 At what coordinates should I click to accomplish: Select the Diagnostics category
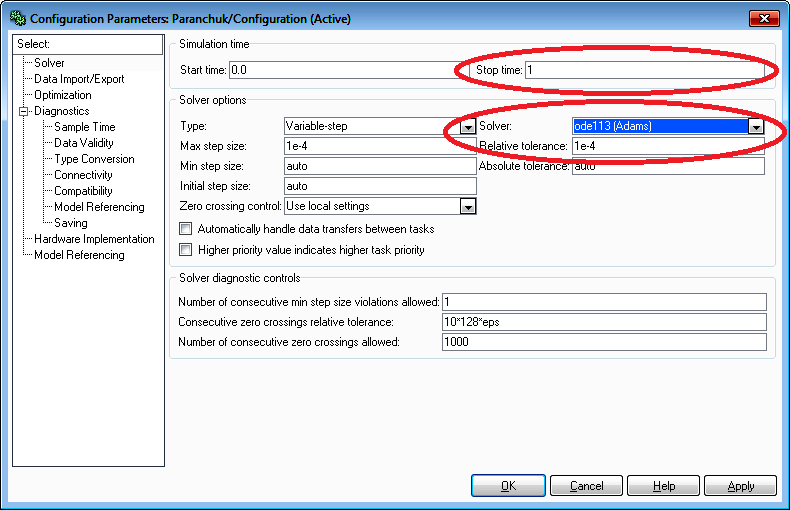(x=61, y=111)
